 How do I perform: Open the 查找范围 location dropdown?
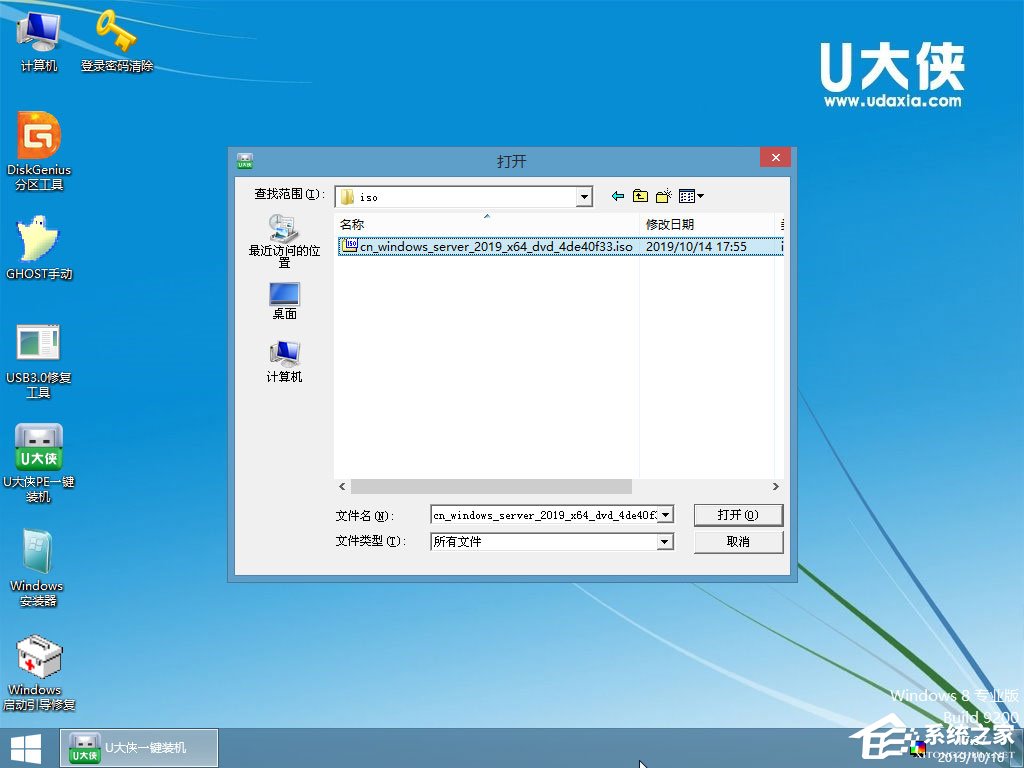[x=585, y=196]
